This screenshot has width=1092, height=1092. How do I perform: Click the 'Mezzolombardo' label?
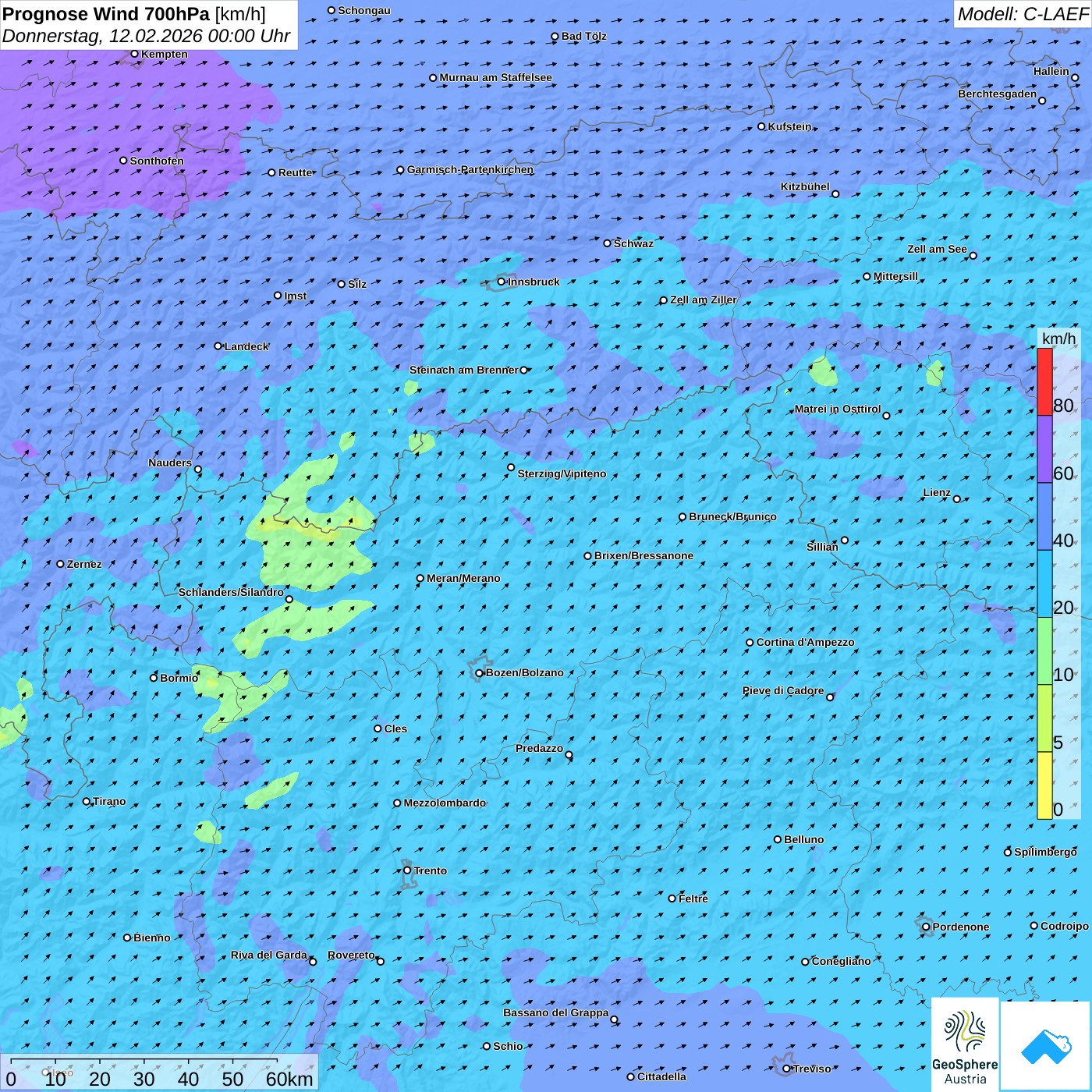click(445, 803)
